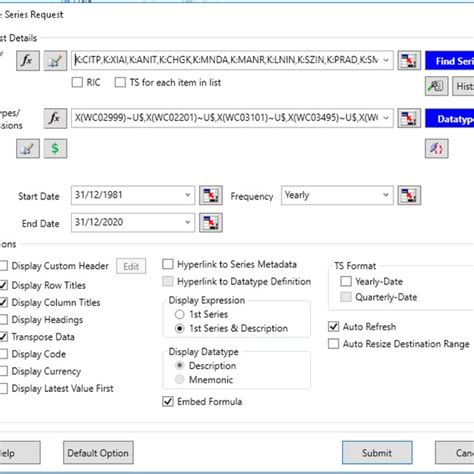Pick Start Date cell range icon
Screen dimensions: 474x474
[211, 195]
